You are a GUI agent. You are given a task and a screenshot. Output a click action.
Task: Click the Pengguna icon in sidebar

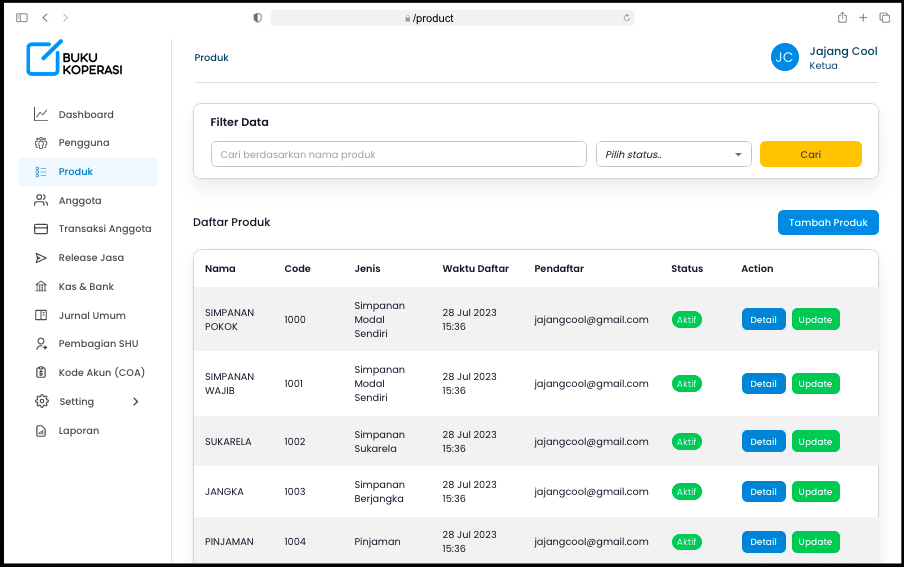coord(41,143)
